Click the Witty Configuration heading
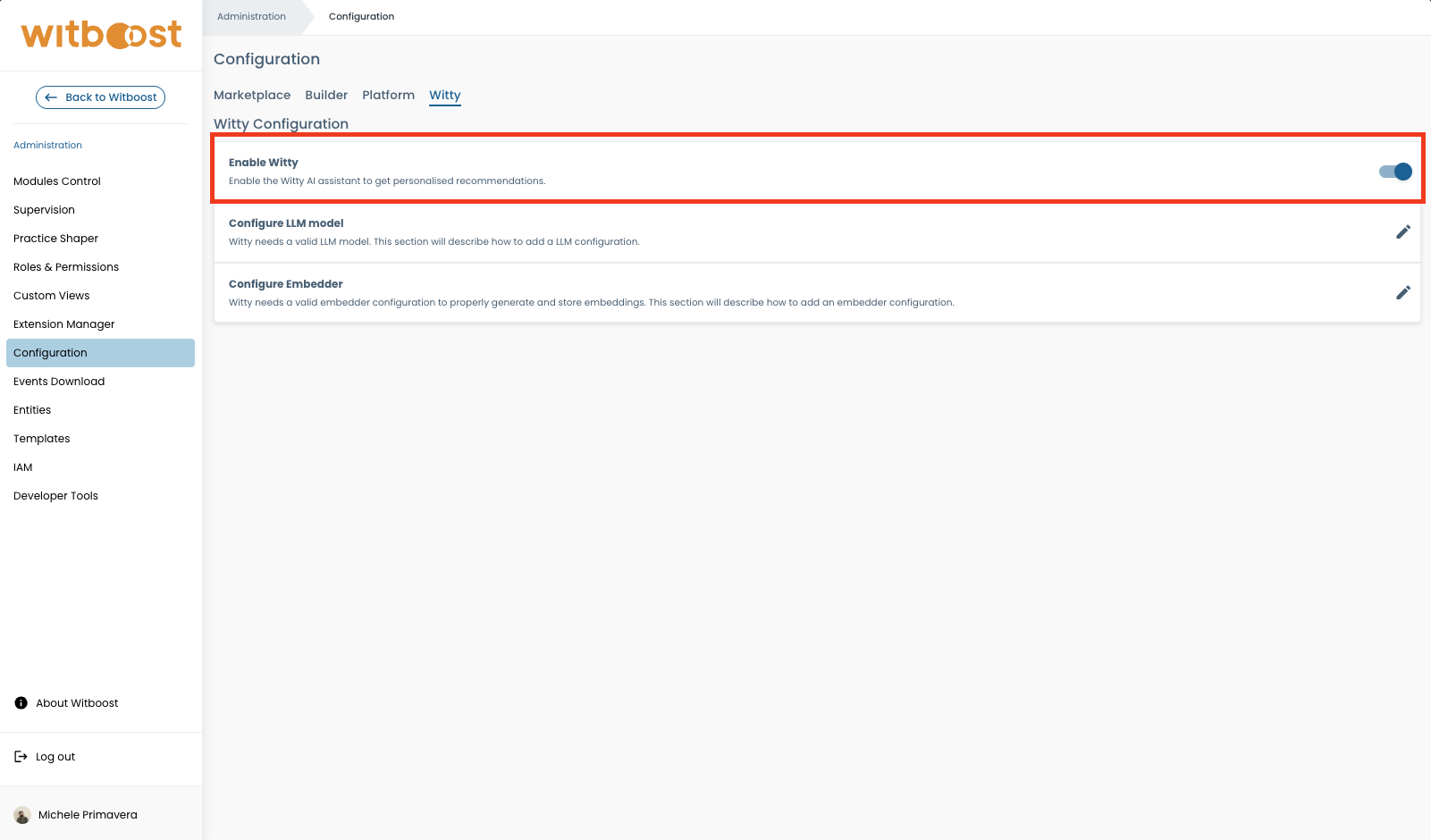The image size is (1431, 840). (x=281, y=124)
